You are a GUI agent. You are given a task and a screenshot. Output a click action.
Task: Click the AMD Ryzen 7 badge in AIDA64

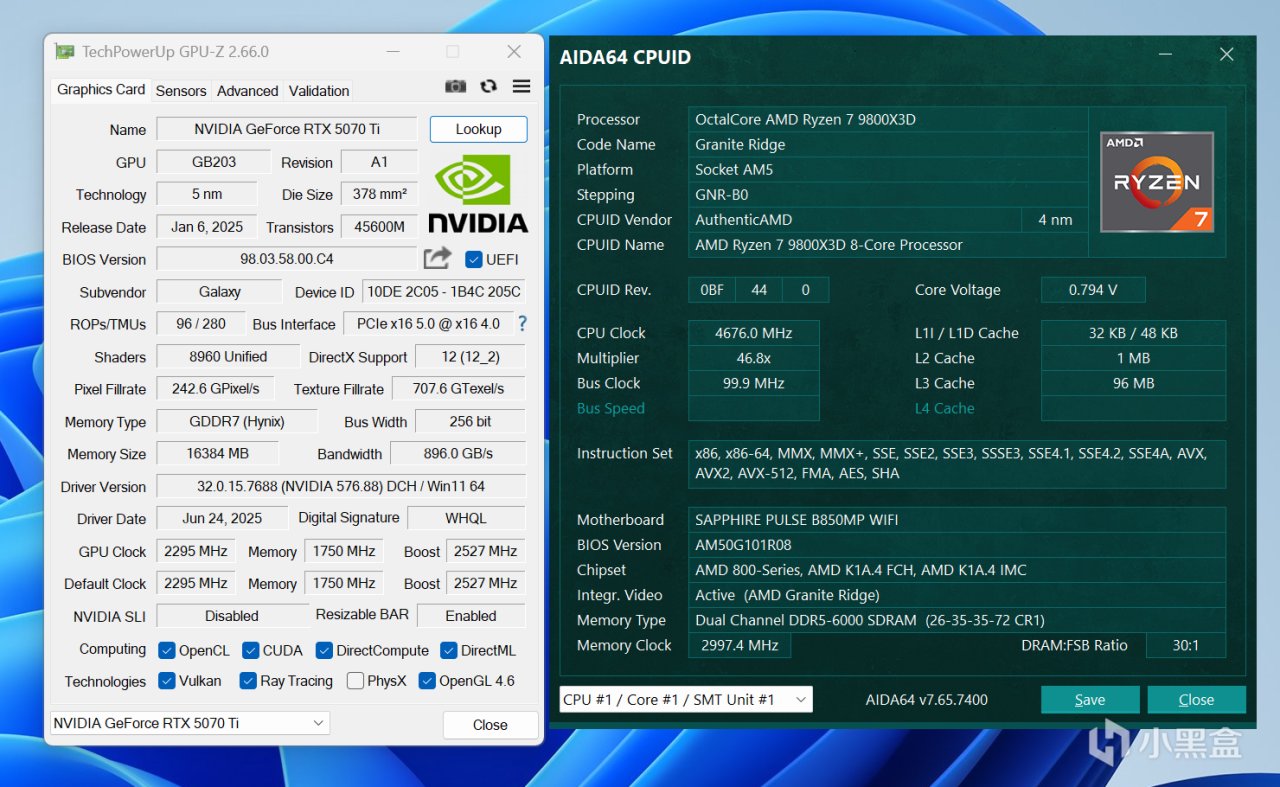1157,182
